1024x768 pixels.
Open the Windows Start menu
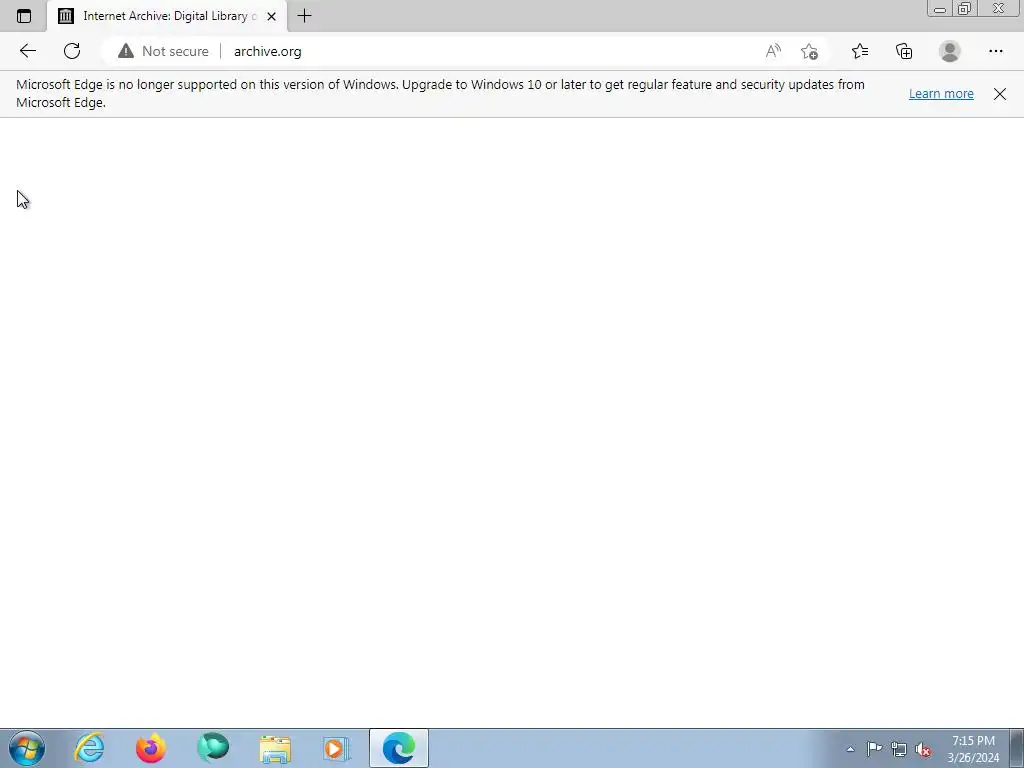point(27,748)
